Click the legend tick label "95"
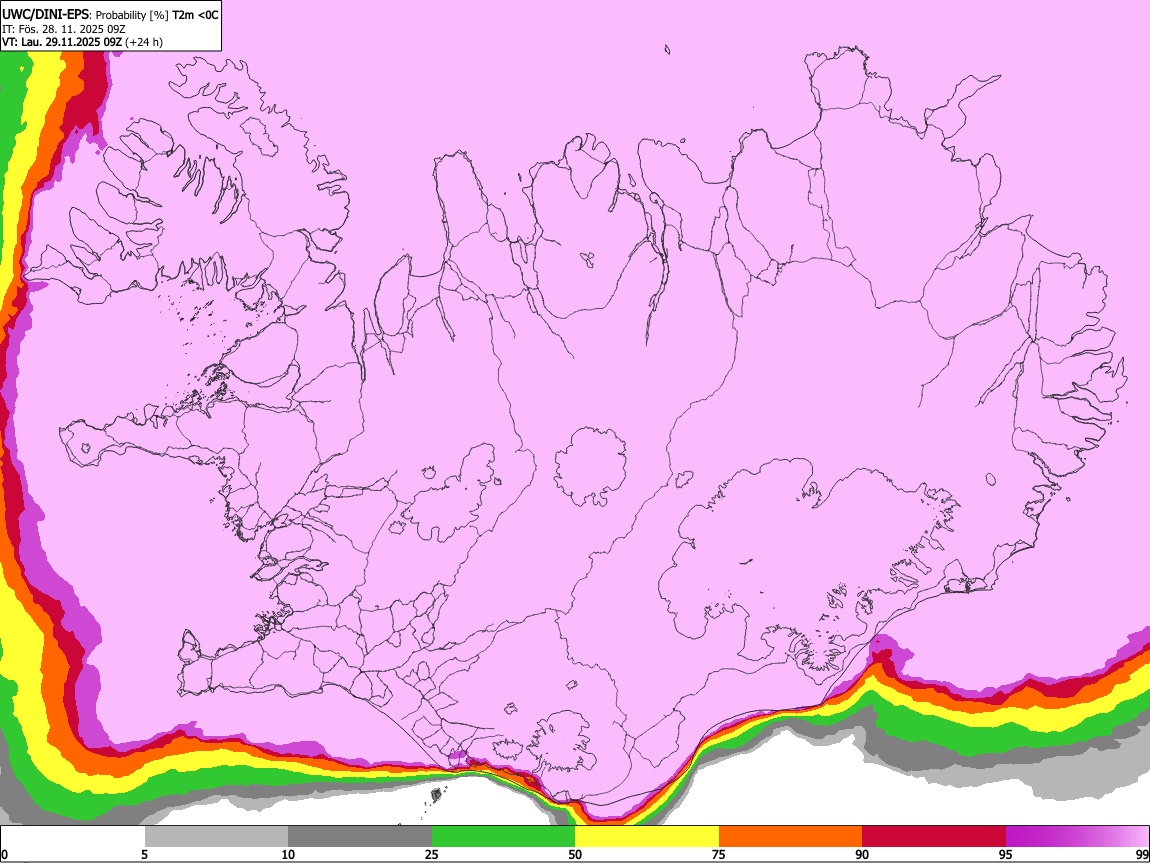 click(1006, 854)
